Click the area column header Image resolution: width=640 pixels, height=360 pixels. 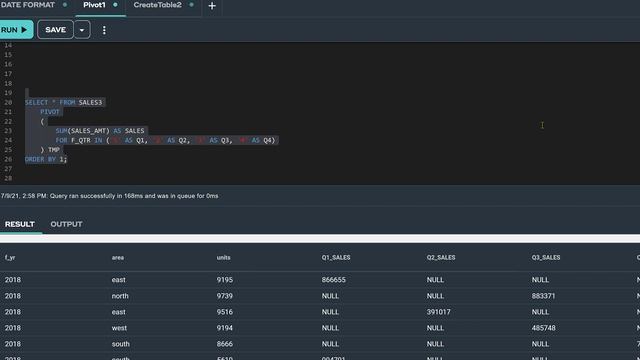(118, 258)
